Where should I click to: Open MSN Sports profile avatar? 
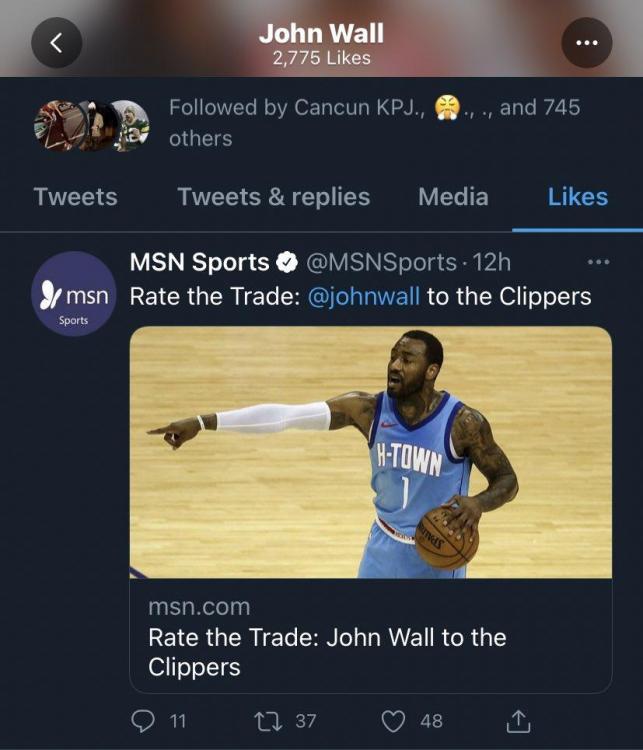(x=74, y=297)
